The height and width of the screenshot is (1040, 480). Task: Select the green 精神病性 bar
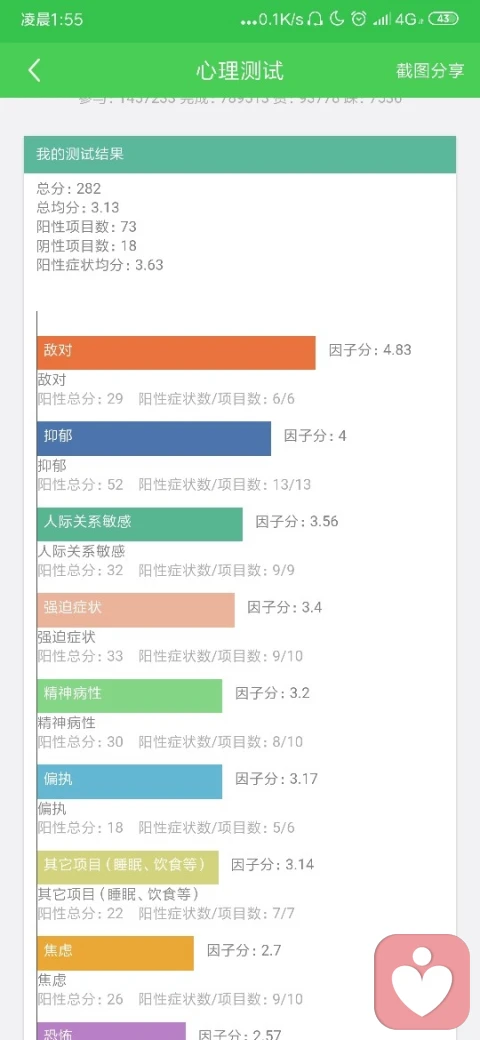pos(129,696)
